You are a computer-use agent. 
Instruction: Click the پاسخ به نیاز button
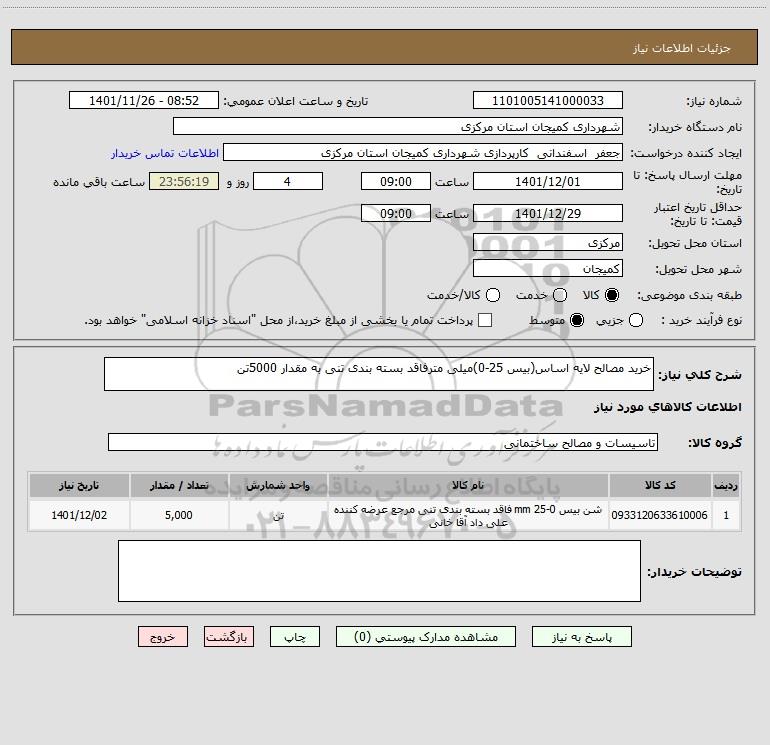coord(581,637)
